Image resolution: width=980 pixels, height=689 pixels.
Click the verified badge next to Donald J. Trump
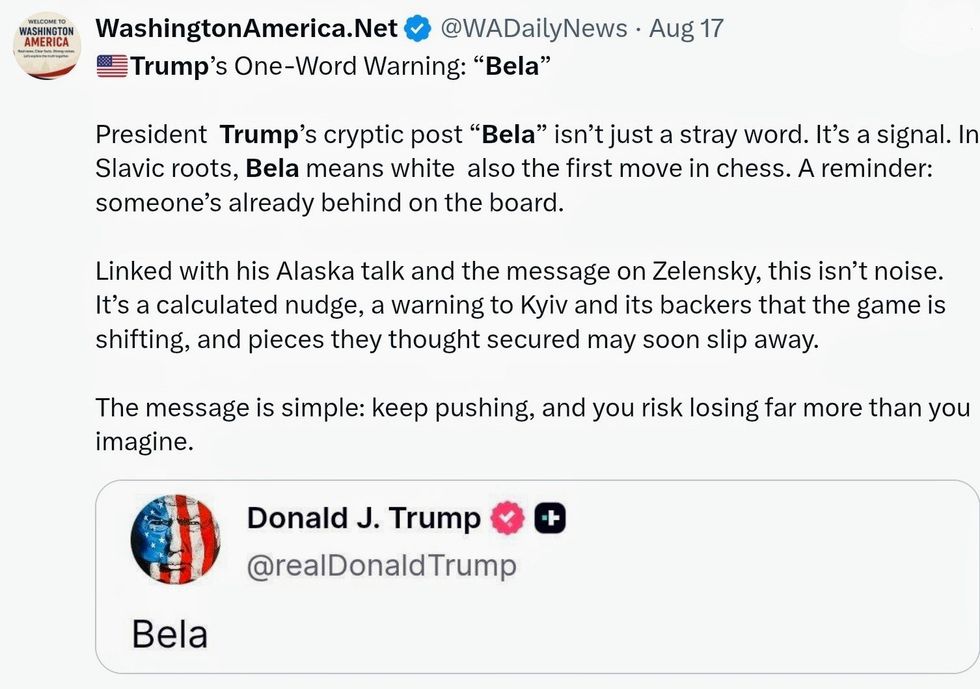tap(508, 518)
